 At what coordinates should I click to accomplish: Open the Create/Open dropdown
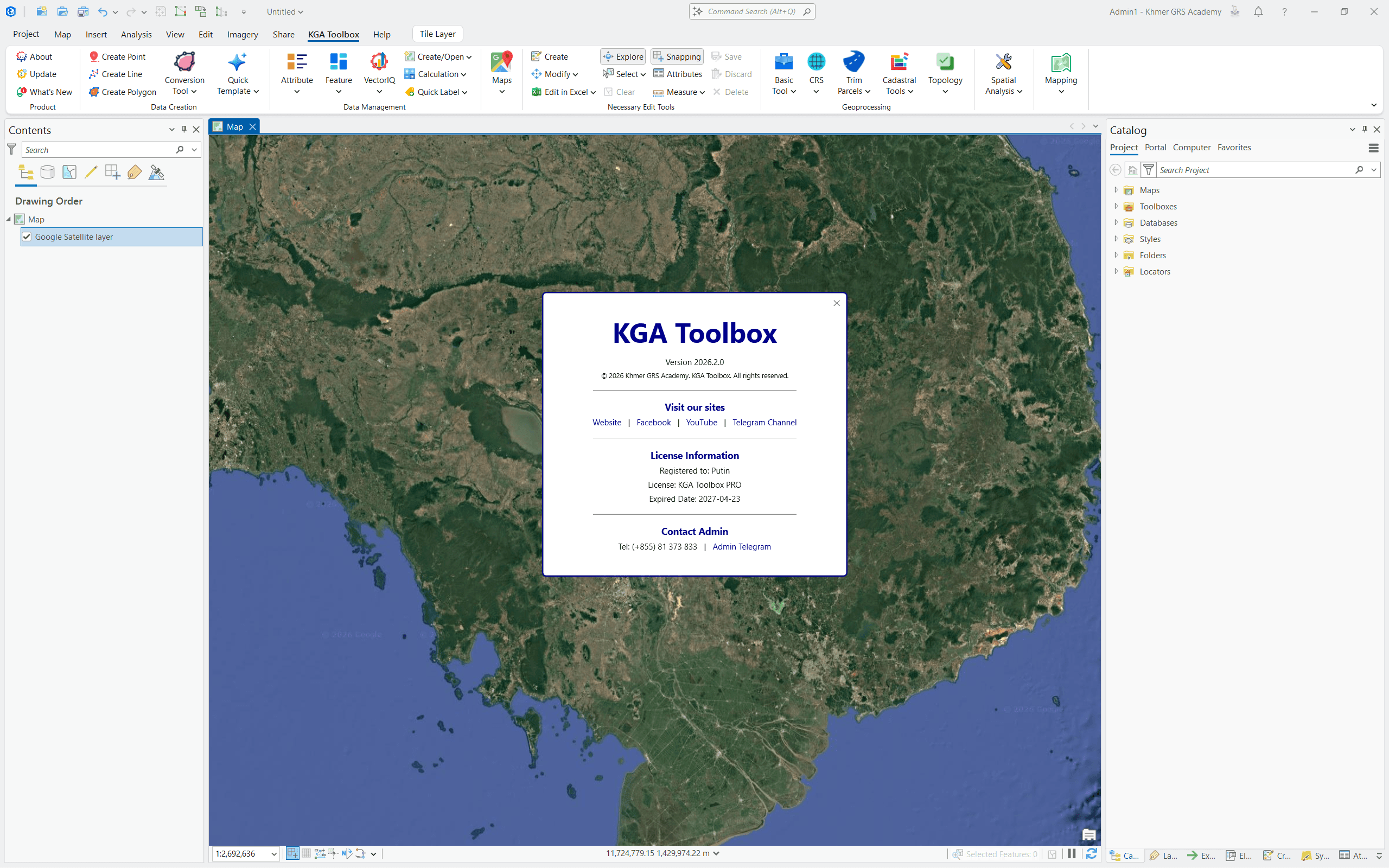pyautogui.click(x=438, y=56)
